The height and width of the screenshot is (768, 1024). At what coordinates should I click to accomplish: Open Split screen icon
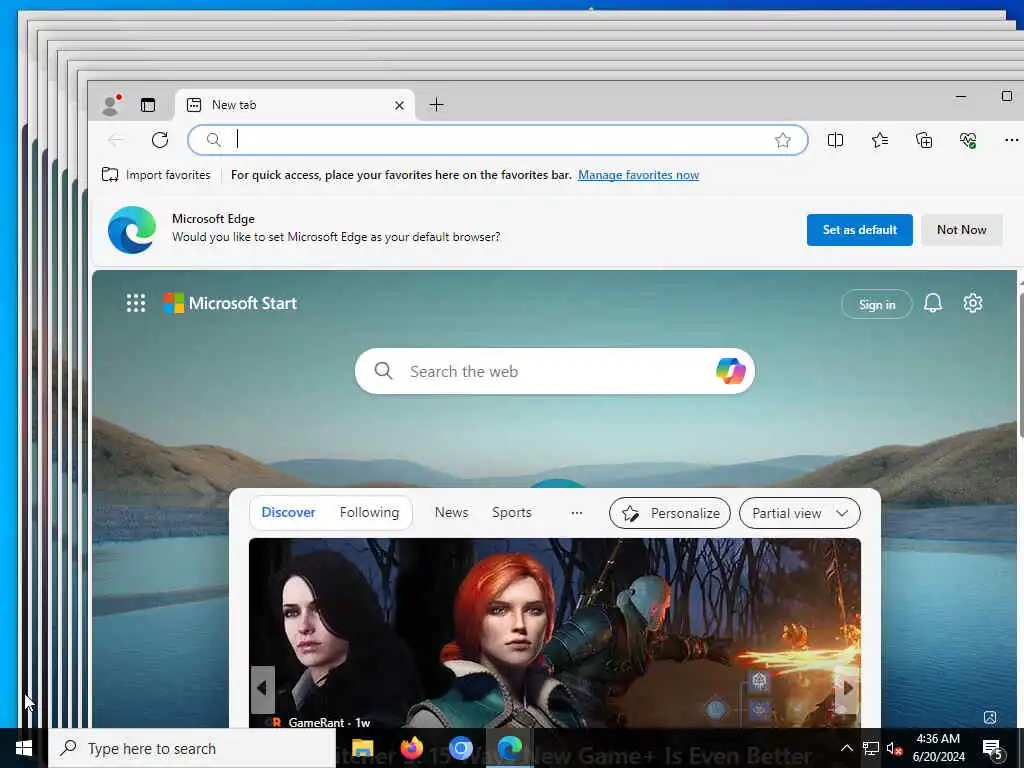click(x=835, y=140)
